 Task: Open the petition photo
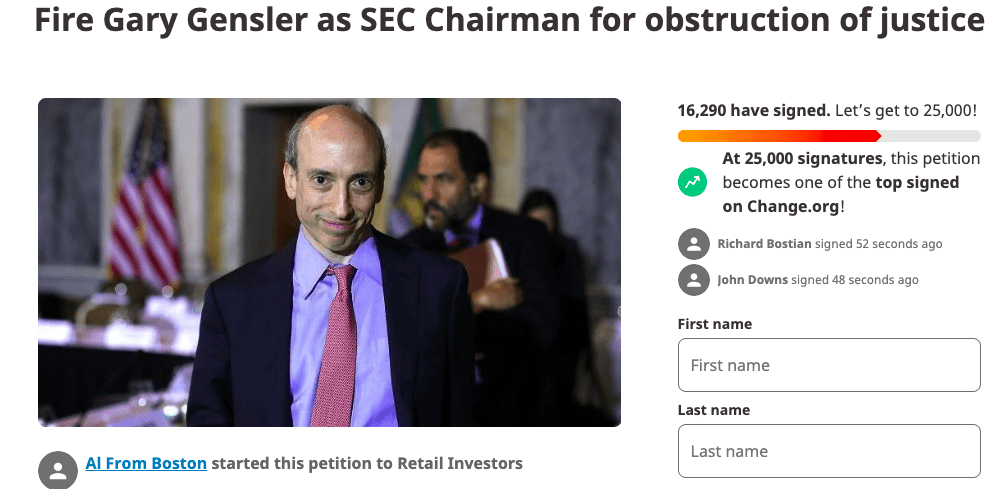pyautogui.click(x=329, y=262)
